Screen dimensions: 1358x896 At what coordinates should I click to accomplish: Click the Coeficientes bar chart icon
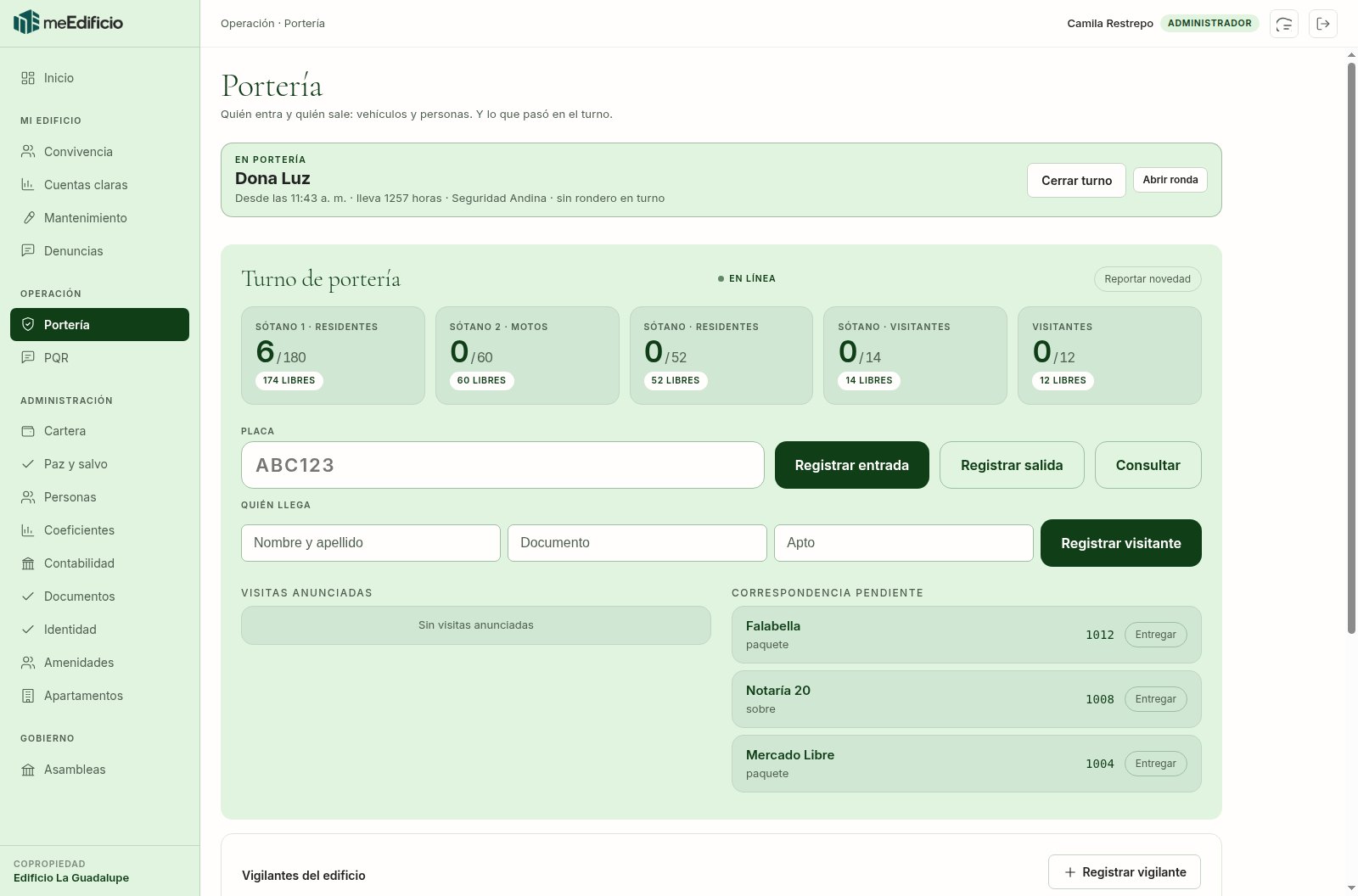pyautogui.click(x=28, y=530)
